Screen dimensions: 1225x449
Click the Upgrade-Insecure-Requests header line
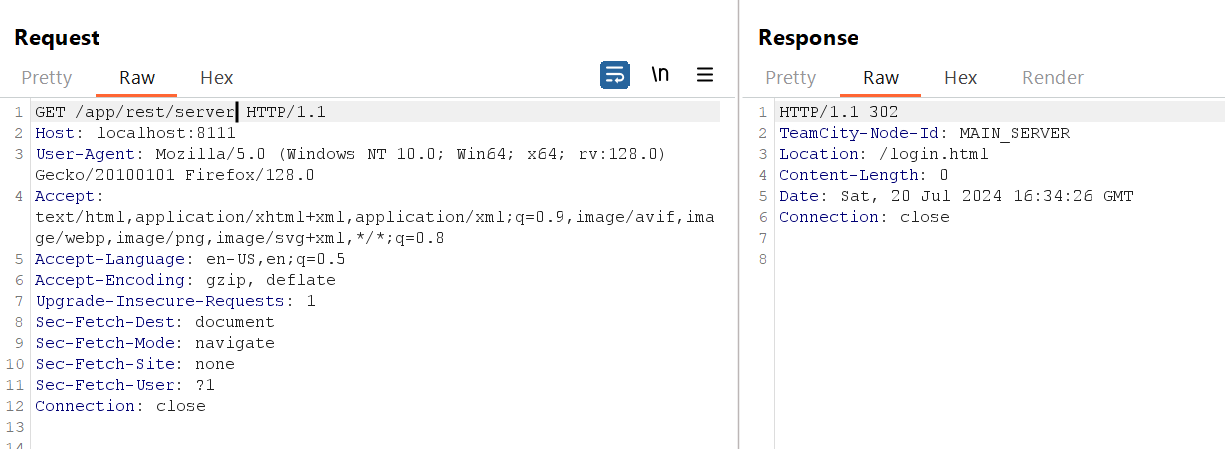pos(175,301)
